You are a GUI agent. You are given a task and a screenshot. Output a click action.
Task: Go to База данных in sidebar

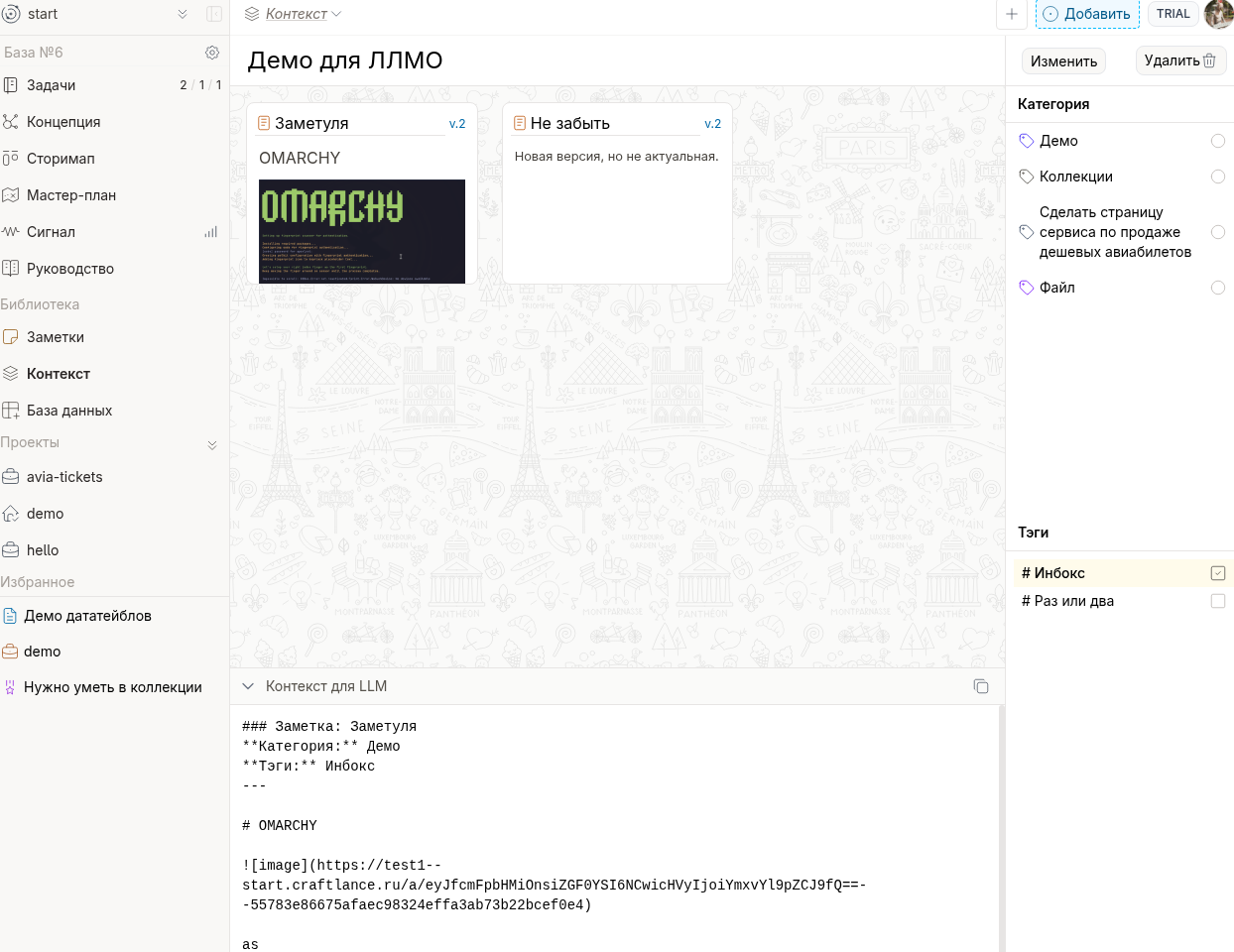[x=69, y=411]
